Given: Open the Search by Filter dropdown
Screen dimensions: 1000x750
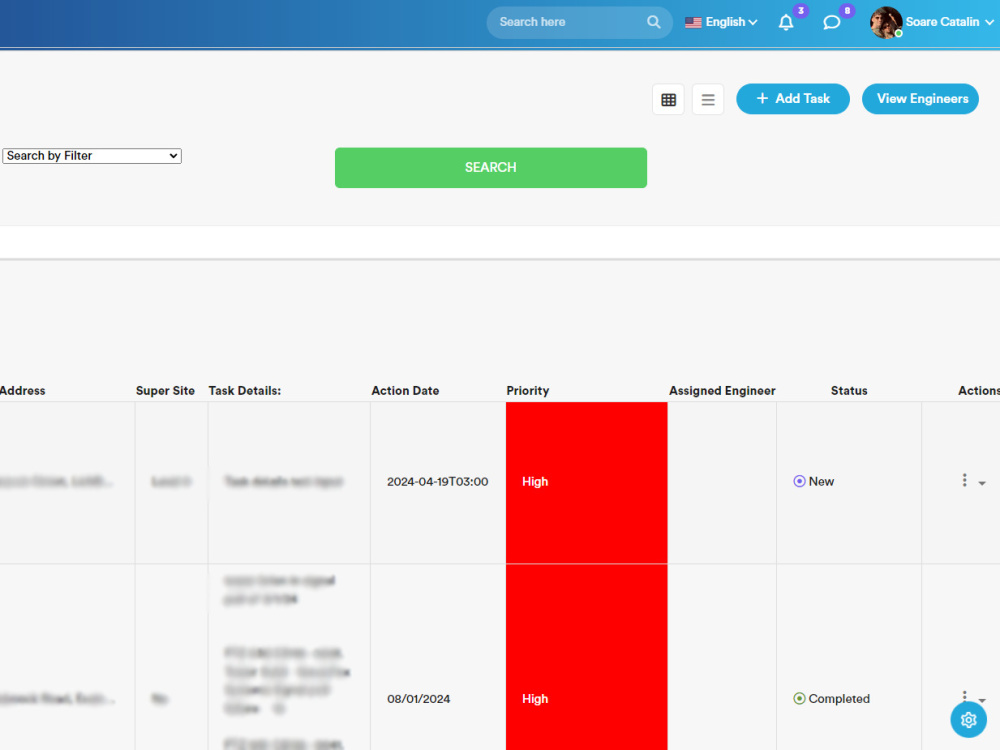Looking at the screenshot, I should click(92, 156).
